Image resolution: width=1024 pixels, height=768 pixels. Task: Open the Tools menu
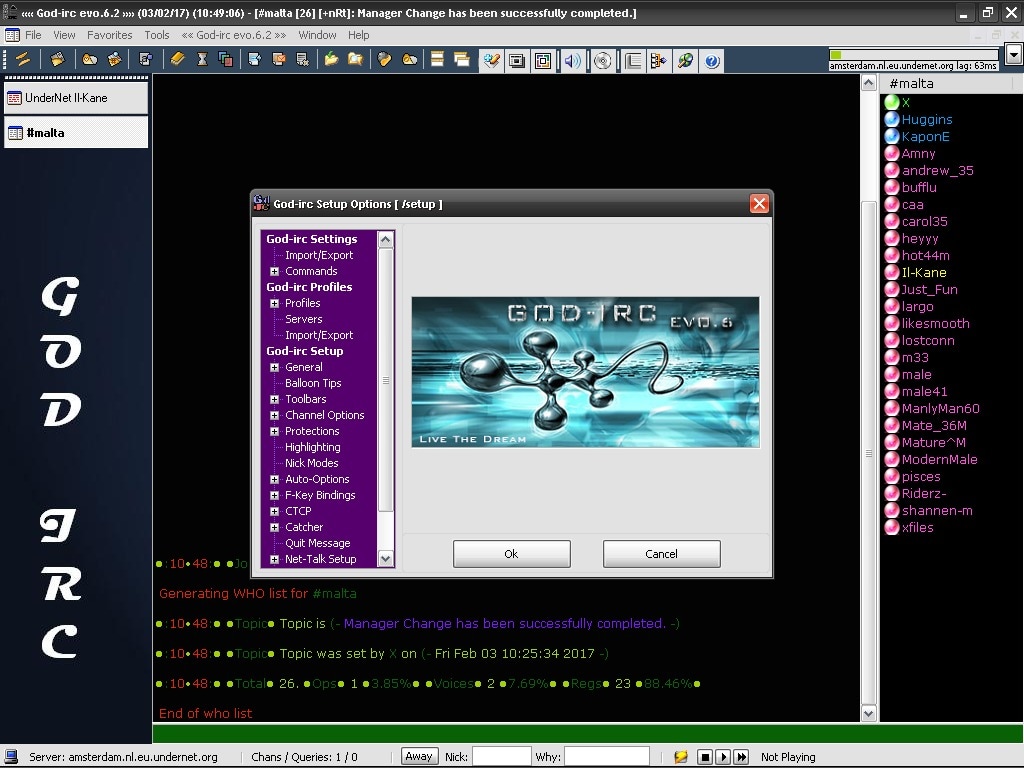tap(157, 35)
